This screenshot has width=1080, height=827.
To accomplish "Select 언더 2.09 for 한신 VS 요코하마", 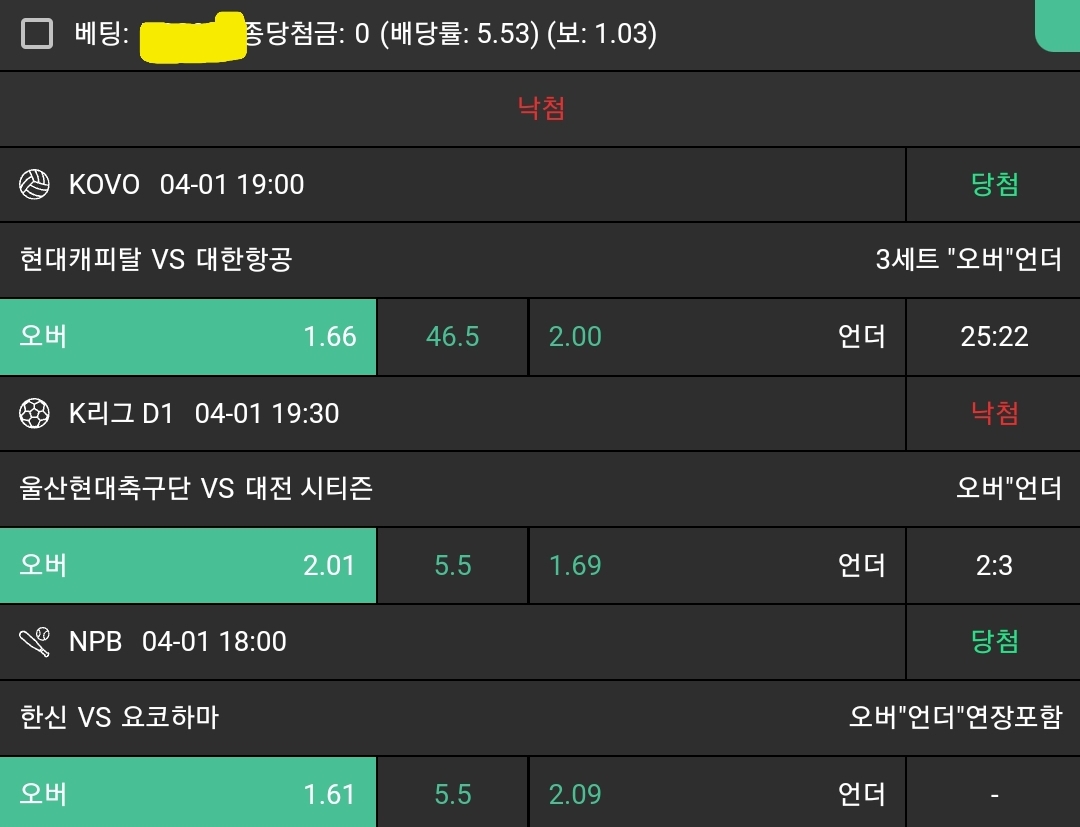I will point(717,794).
